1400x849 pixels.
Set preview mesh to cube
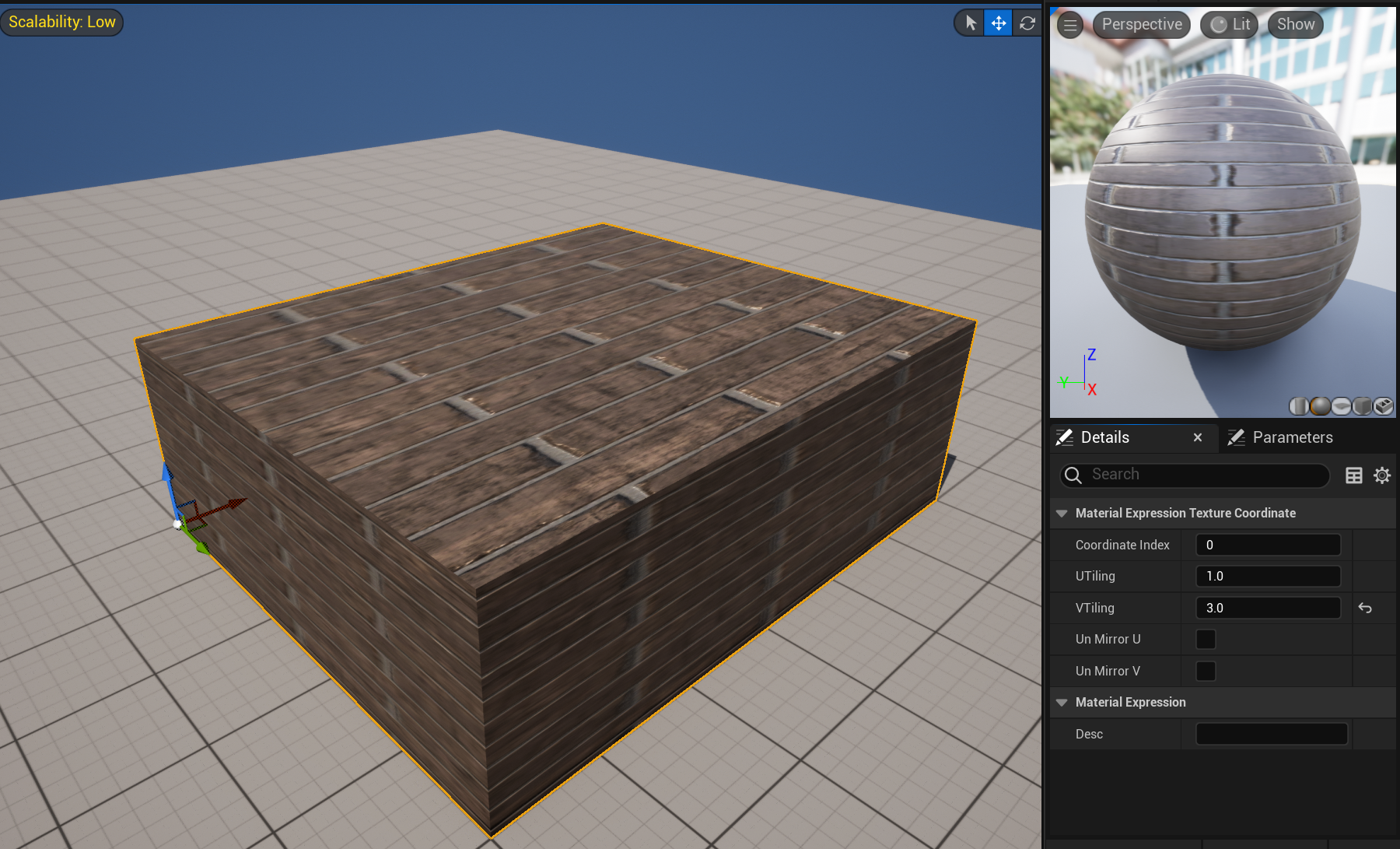(x=1362, y=405)
